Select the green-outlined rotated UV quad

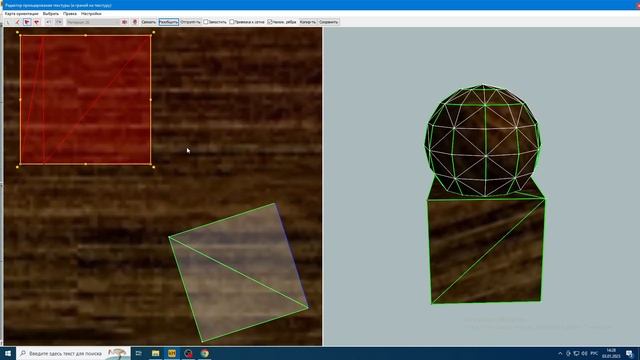239,273
